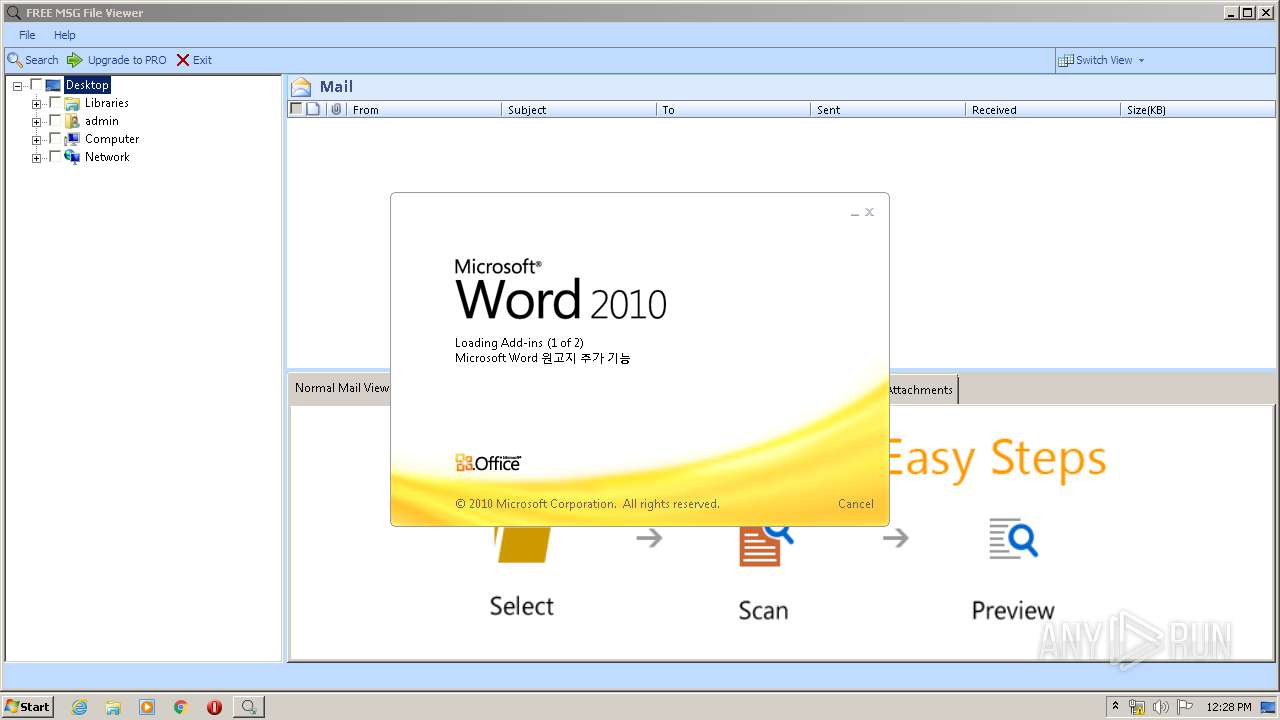Click the admin user folder icon
Image resolution: width=1280 pixels, height=720 pixels.
tap(72, 121)
